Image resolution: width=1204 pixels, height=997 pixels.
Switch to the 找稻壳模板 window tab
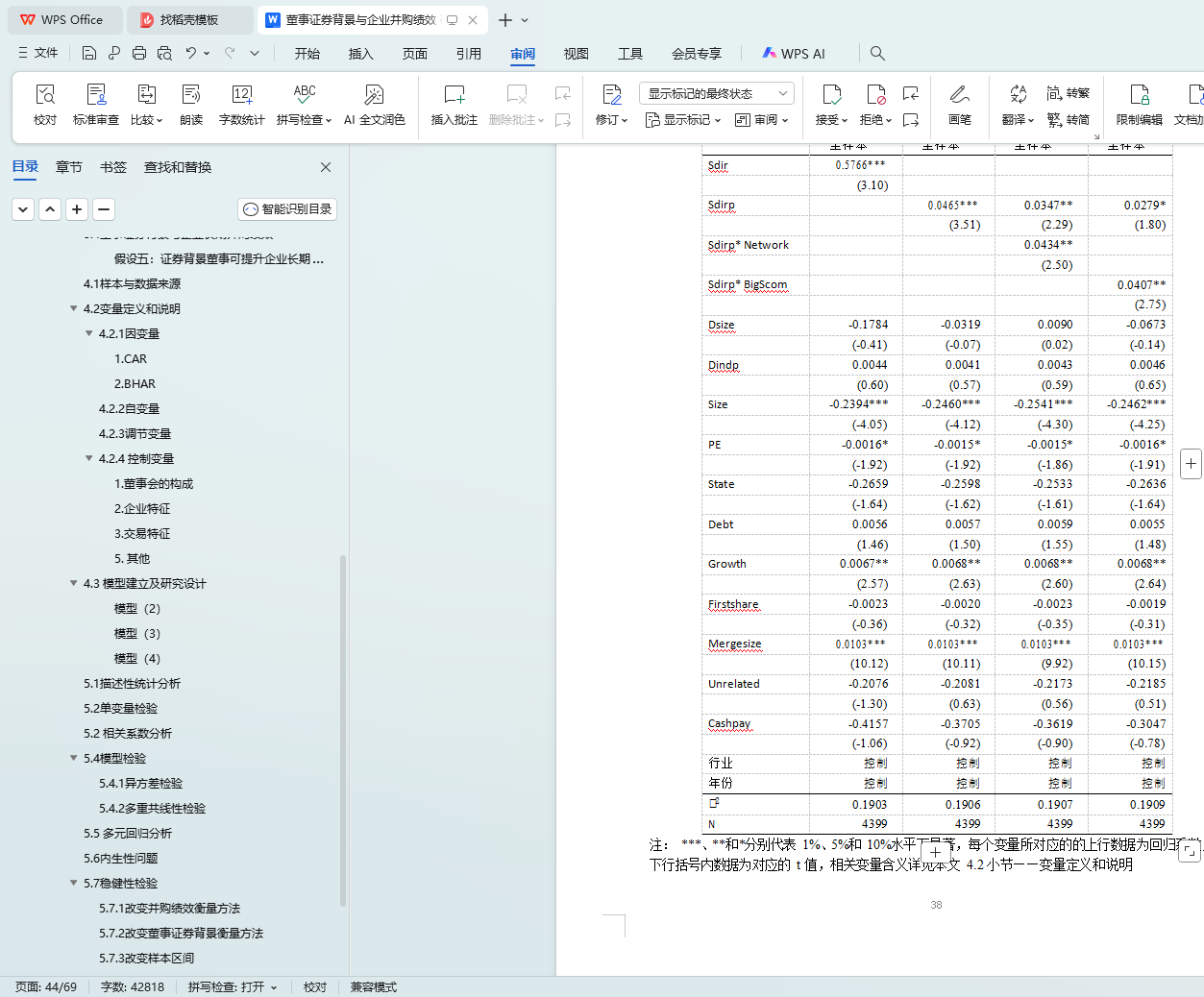point(188,19)
